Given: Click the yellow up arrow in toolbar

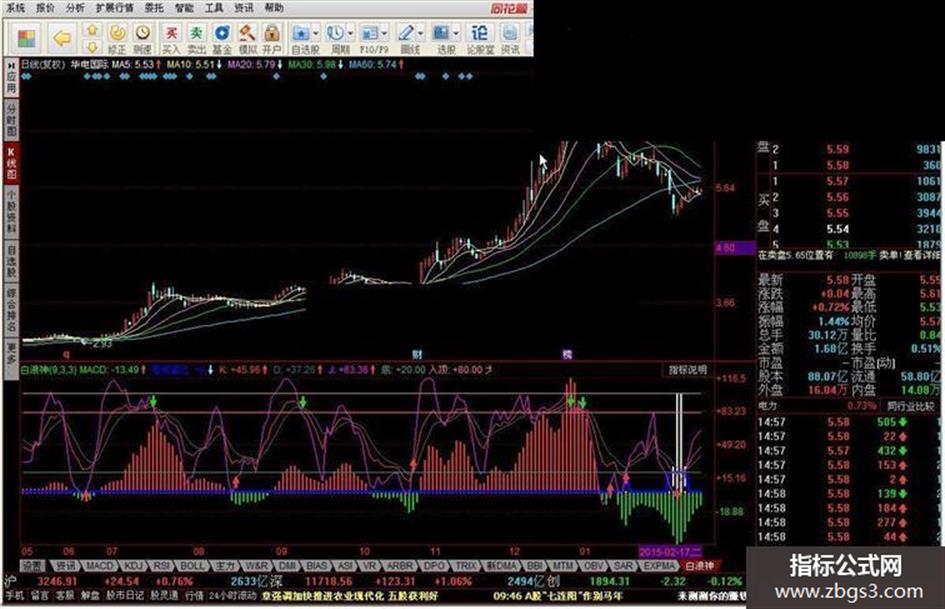Looking at the screenshot, I should coord(92,30).
